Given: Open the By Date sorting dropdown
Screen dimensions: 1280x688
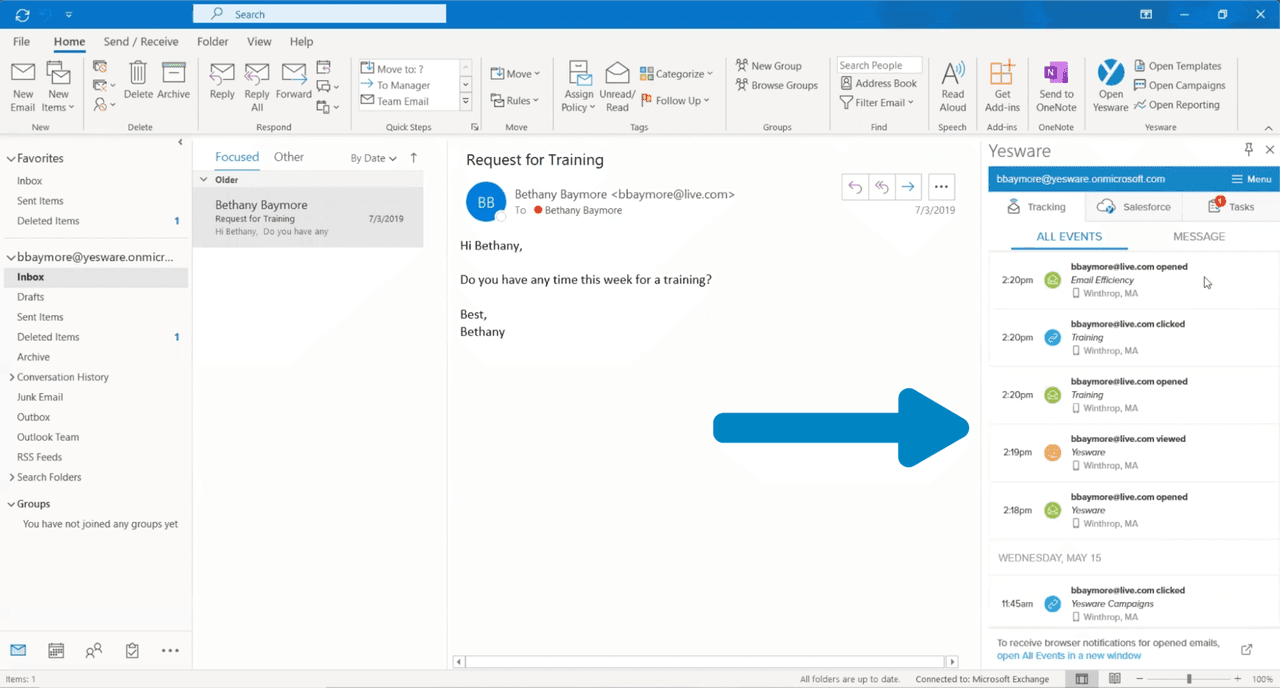Looking at the screenshot, I should coord(371,157).
